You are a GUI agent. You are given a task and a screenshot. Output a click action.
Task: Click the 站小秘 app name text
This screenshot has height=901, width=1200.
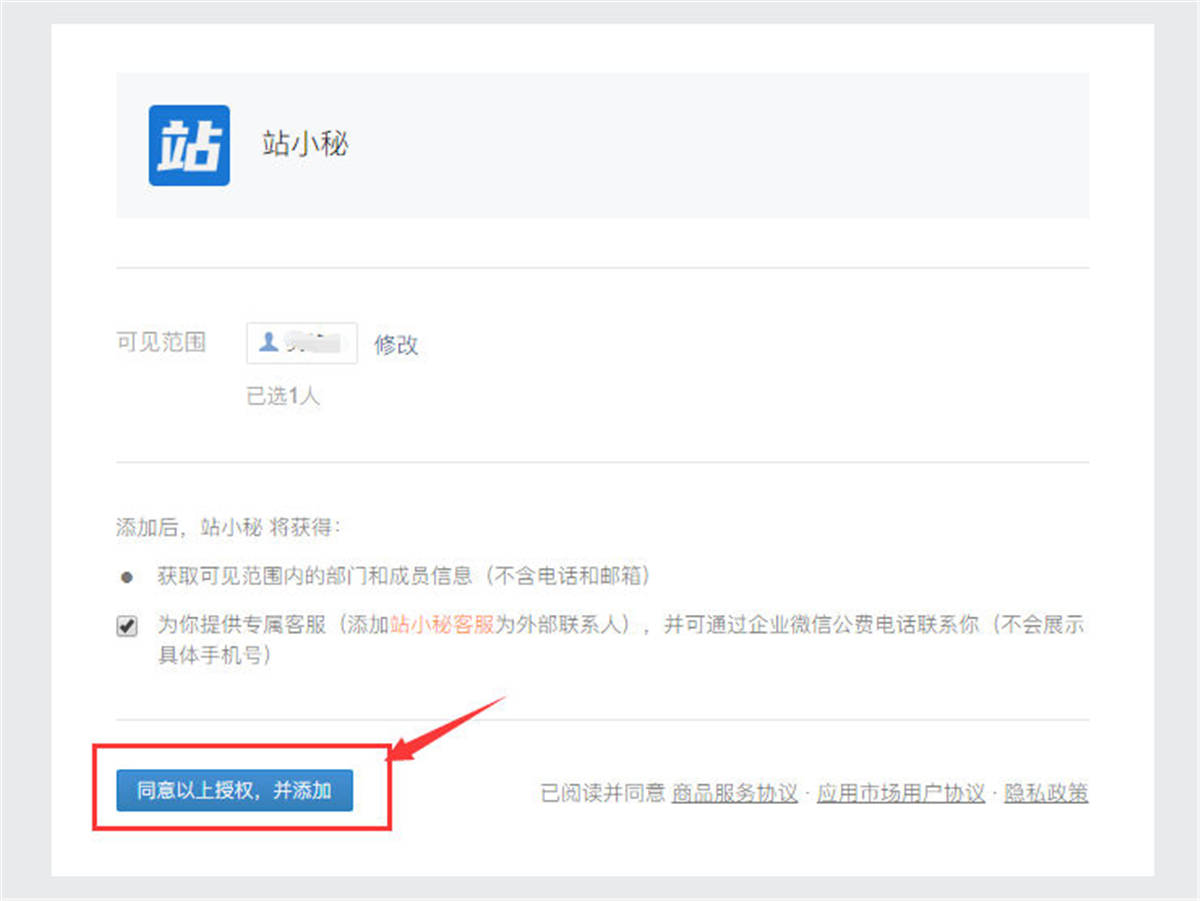click(x=305, y=144)
